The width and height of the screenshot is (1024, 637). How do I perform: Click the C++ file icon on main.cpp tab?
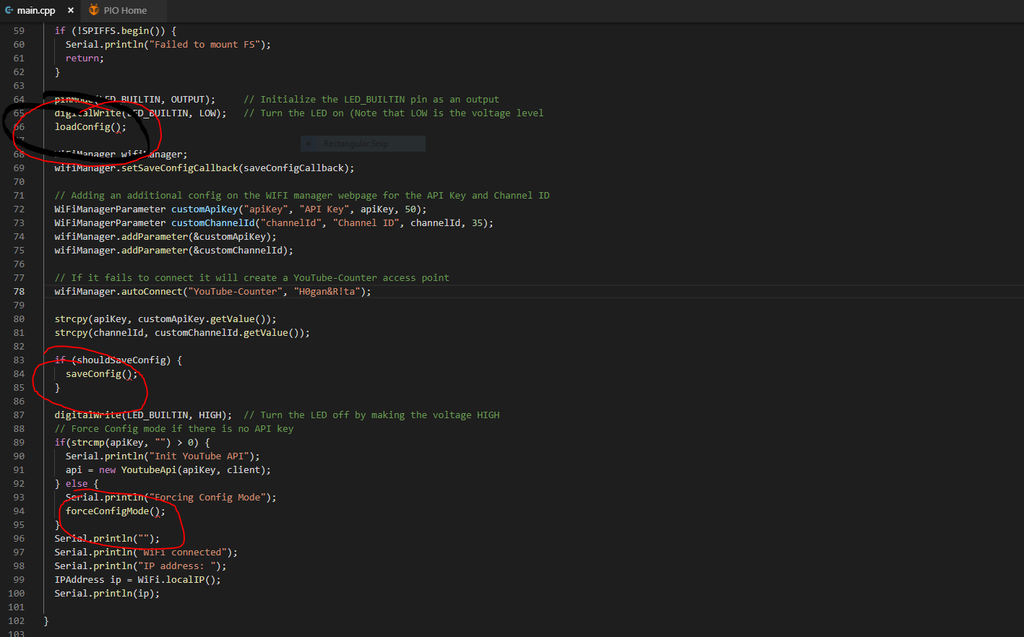(9, 10)
